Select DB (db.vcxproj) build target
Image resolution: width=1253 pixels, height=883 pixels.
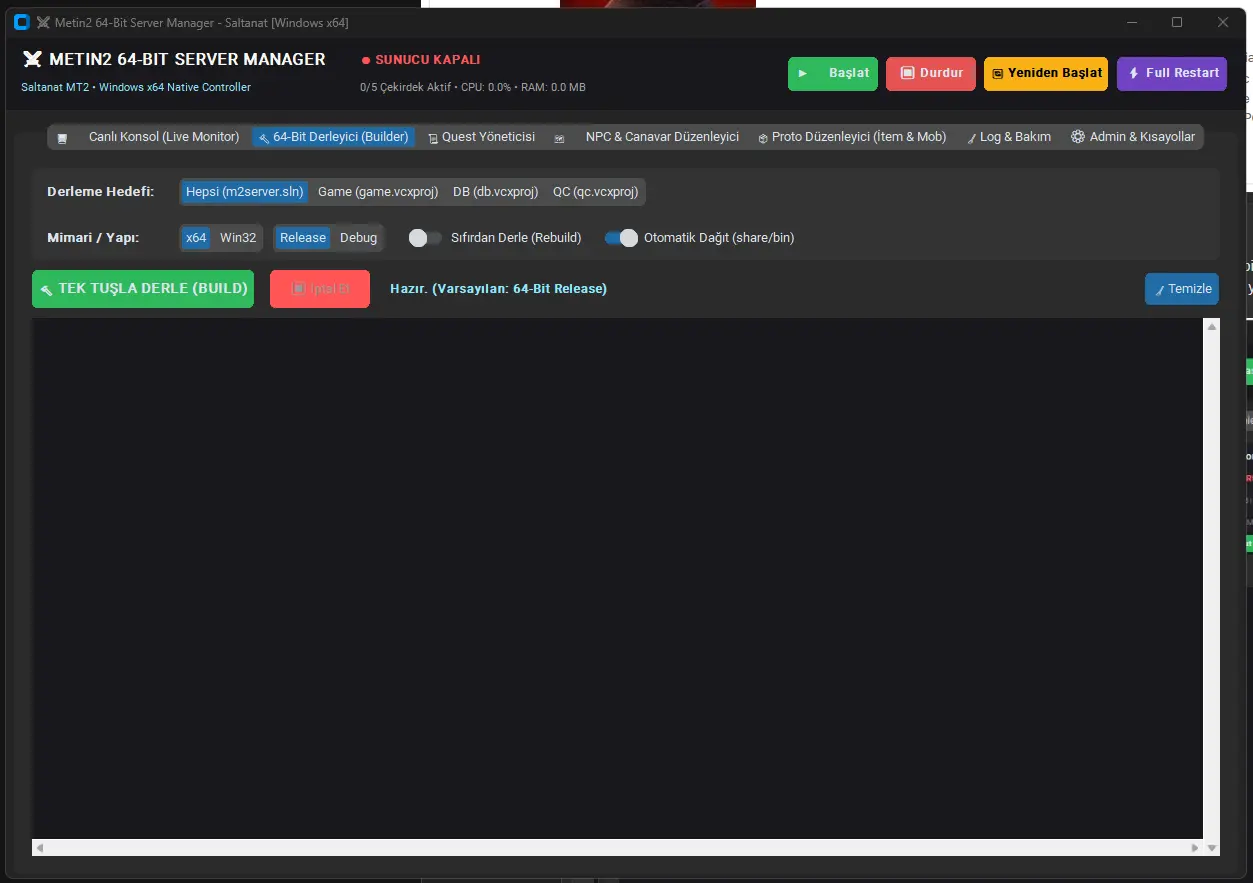[x=496, y=192]
